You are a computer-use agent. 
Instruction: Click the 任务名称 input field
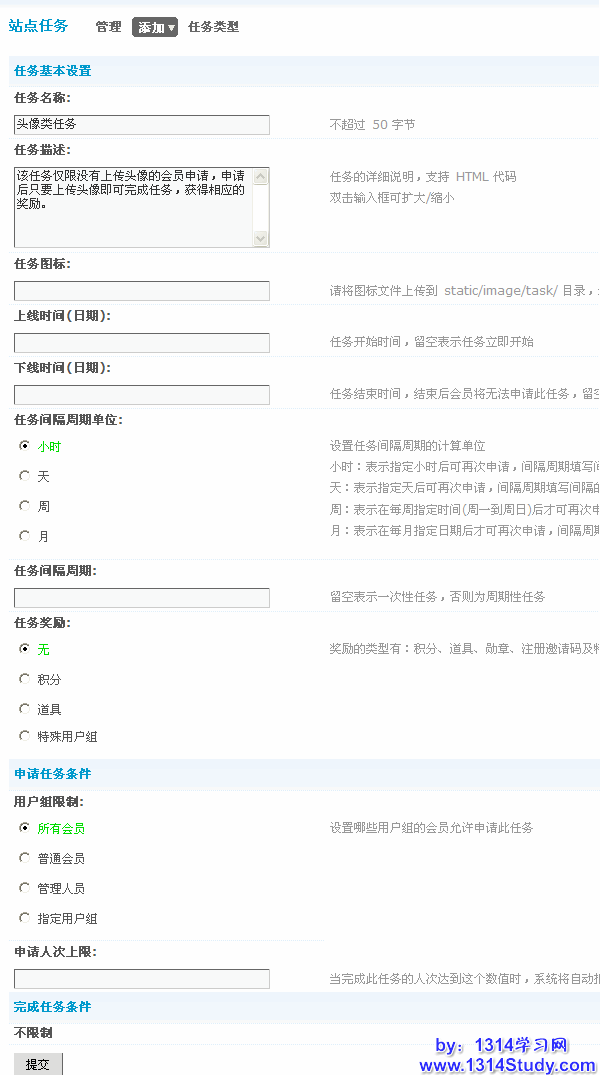pos(142,124)
